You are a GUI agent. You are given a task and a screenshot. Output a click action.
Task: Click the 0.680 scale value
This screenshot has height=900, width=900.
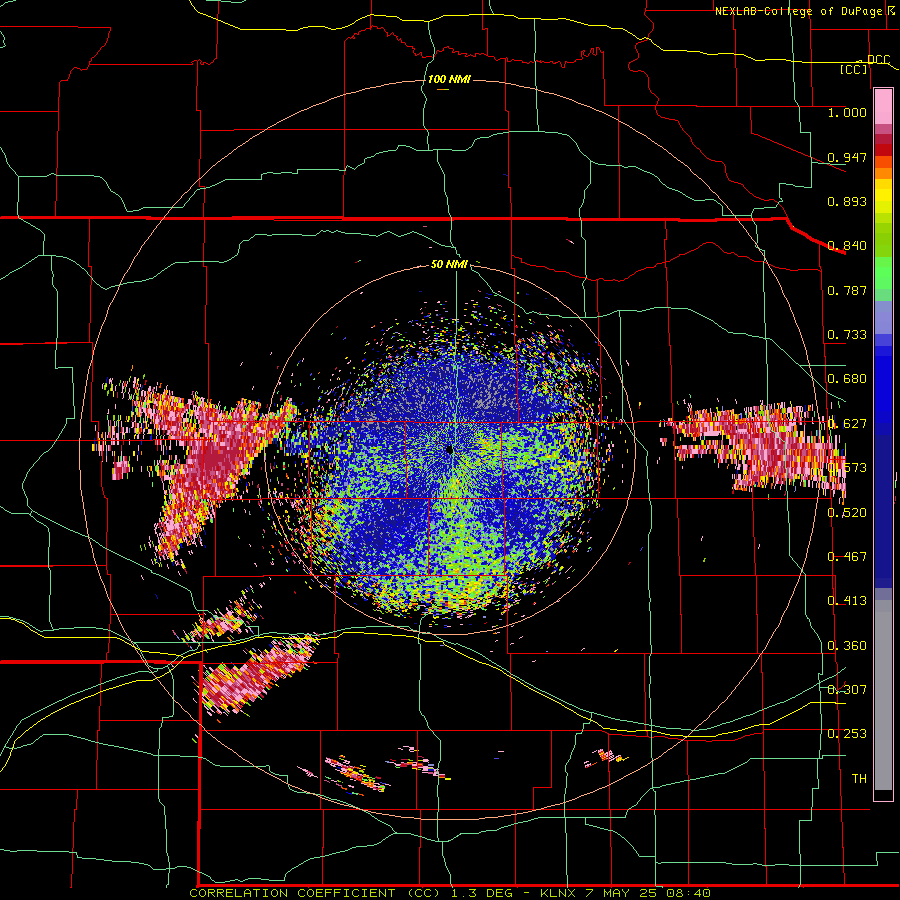(847, 379)
